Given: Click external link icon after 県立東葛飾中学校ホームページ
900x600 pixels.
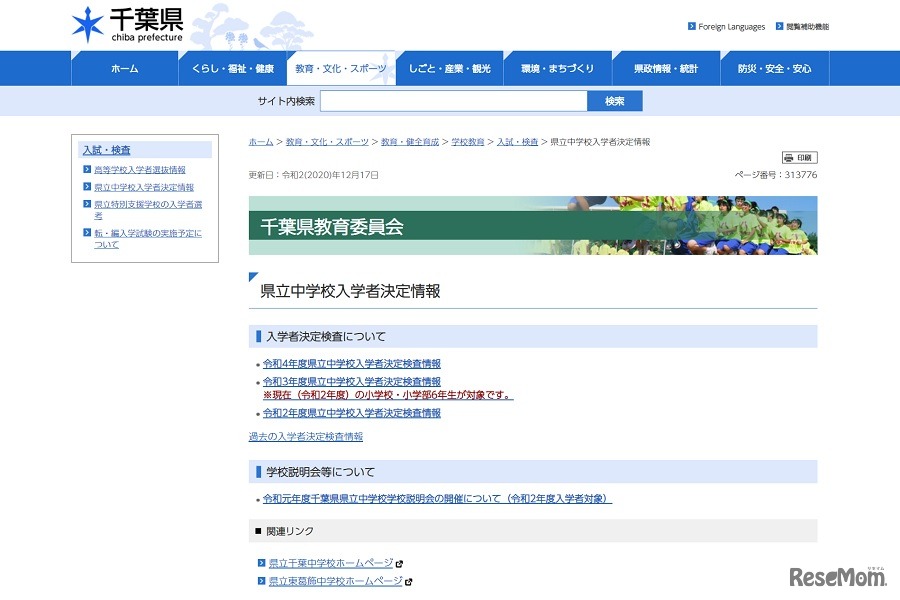Looking at the screenshot, I should [408, 581].
